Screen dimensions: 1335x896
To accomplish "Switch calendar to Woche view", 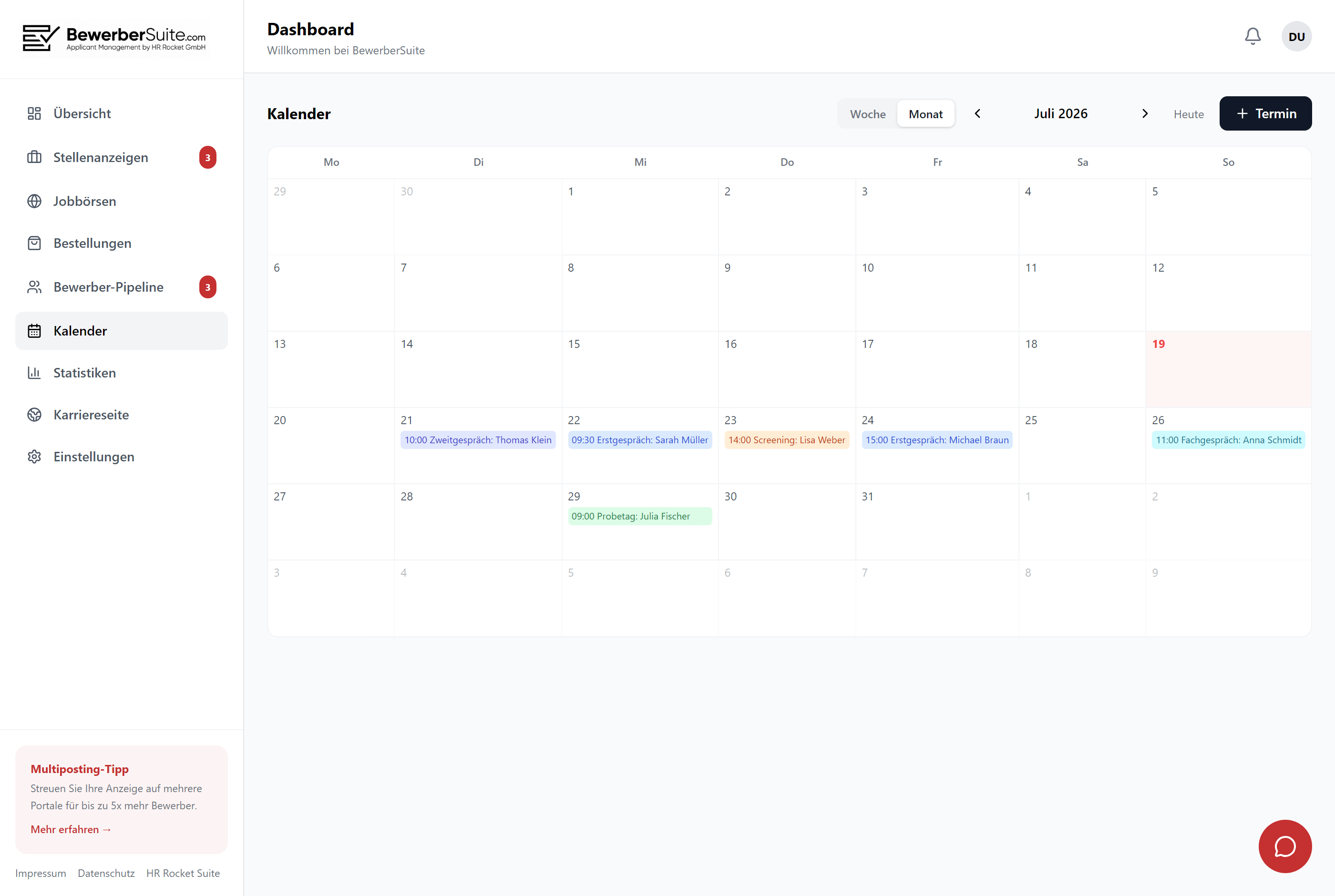I will coord(868,114).
